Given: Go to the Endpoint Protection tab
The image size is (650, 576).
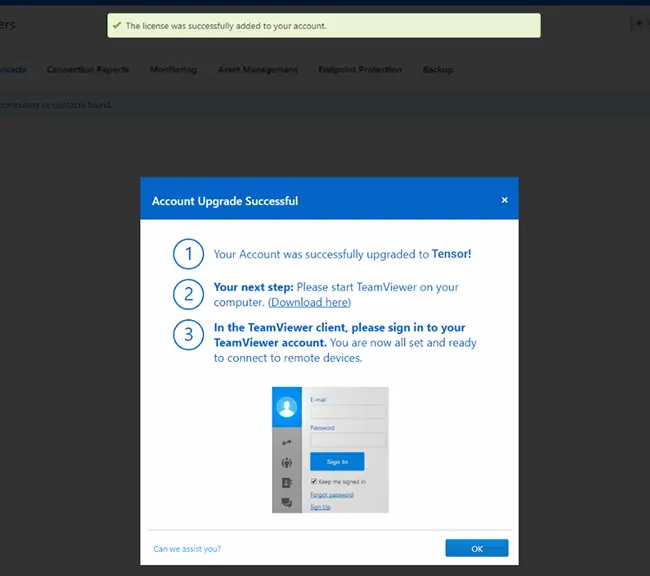Looking at the screenshot, I should (x=360, y=69).
